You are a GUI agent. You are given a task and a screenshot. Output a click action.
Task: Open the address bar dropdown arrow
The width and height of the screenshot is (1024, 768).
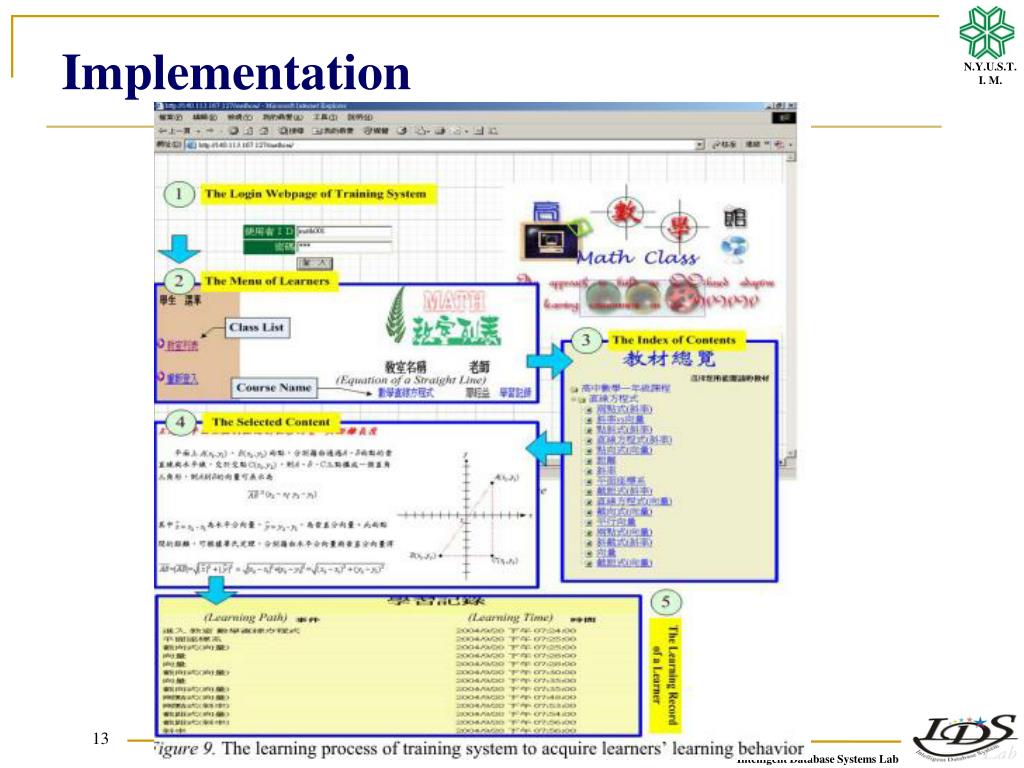700,144
